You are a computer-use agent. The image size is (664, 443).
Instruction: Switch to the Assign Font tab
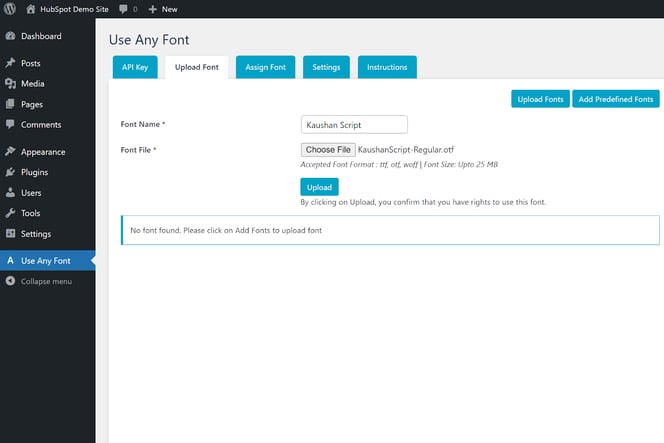click(266, 67)
